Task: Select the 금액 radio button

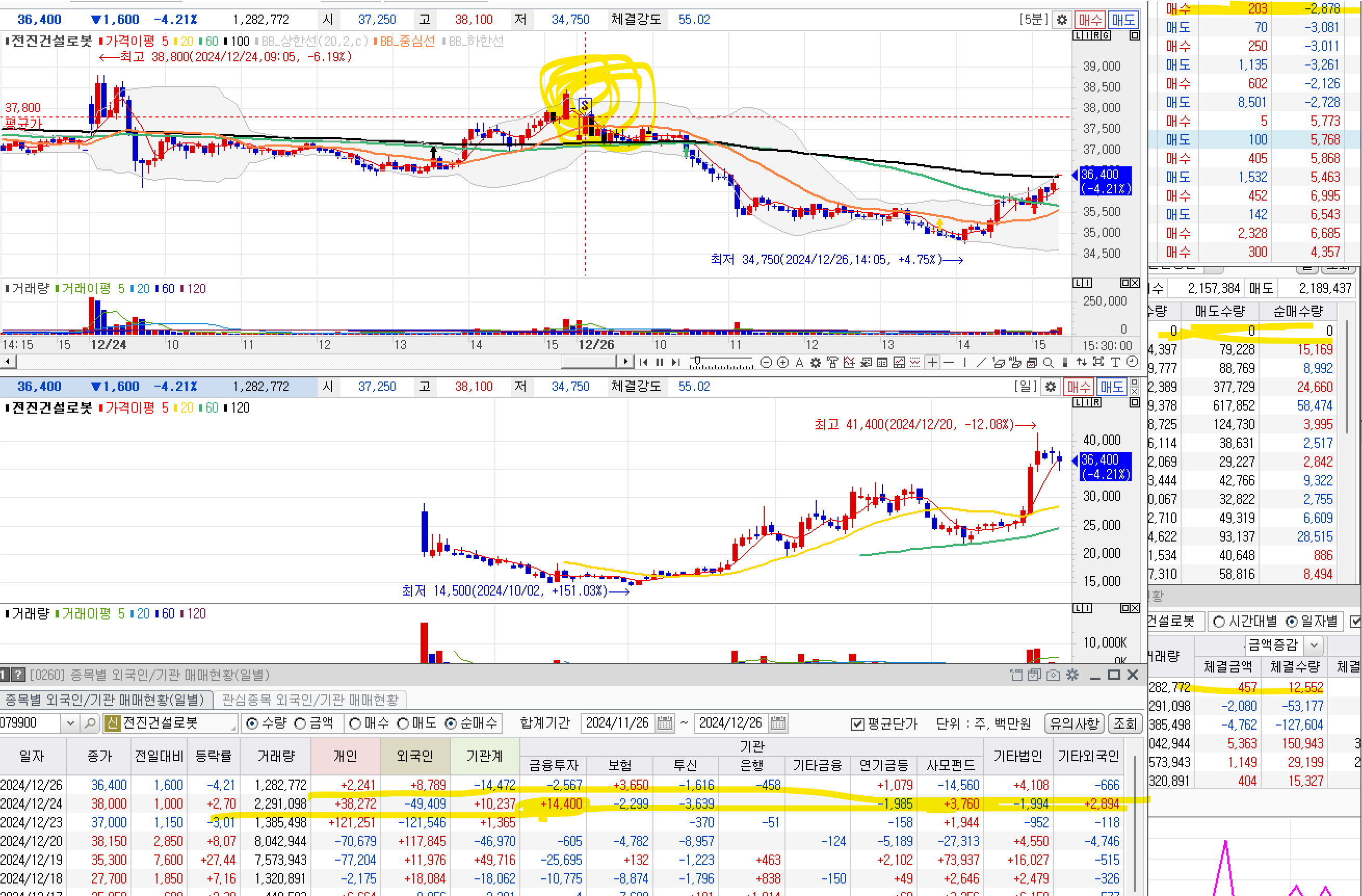Action: pos(300,723)
